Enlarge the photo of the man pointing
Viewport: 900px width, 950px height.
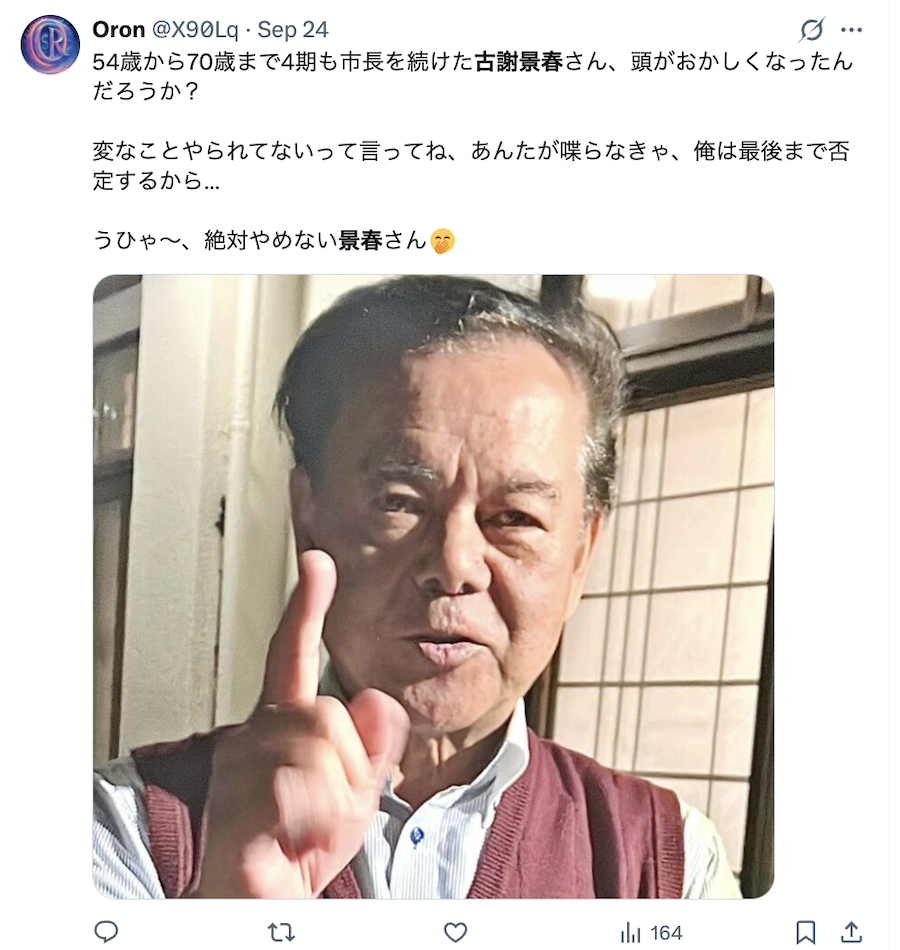(x=433, y=586)
